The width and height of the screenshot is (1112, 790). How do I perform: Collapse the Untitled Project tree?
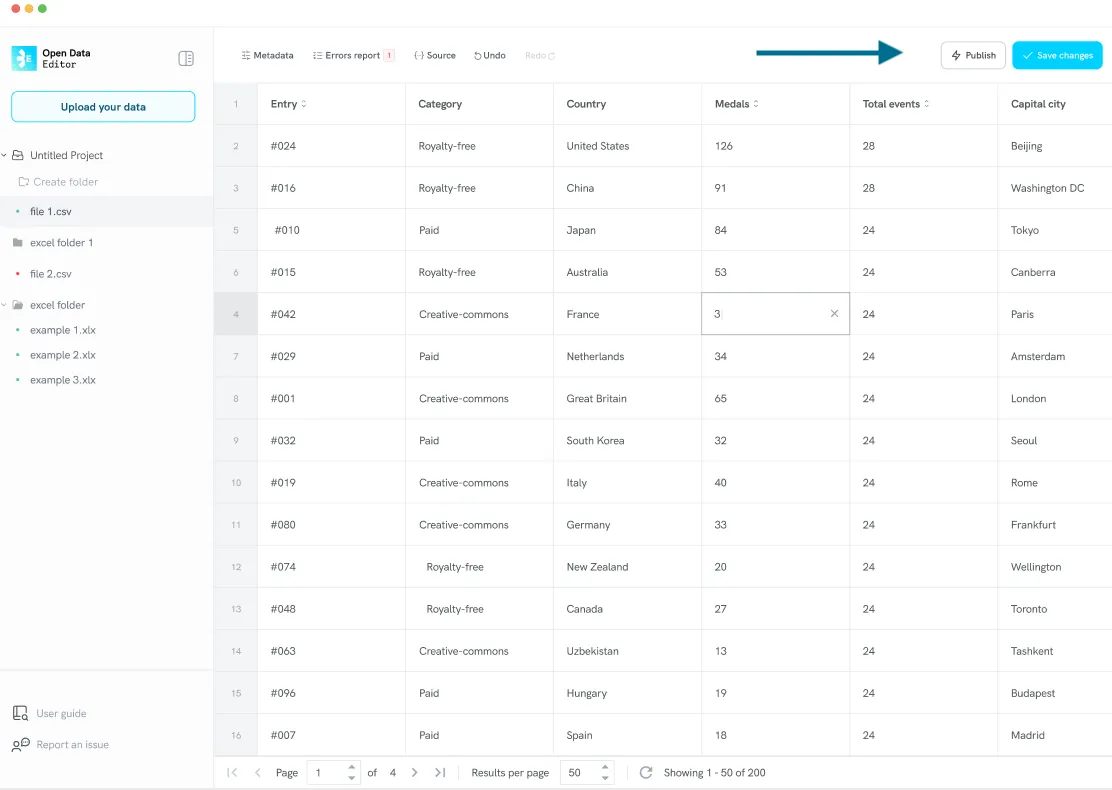(4, 155)
